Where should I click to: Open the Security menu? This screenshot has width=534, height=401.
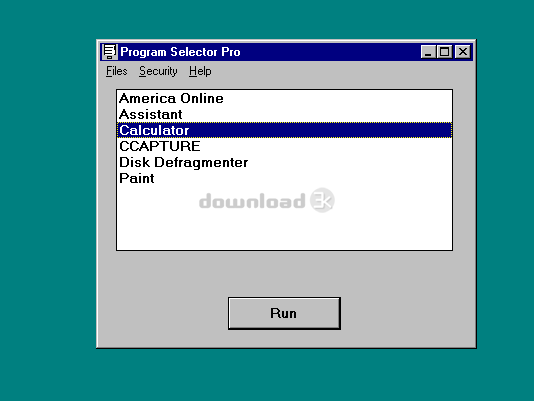(x=158, y=71)
